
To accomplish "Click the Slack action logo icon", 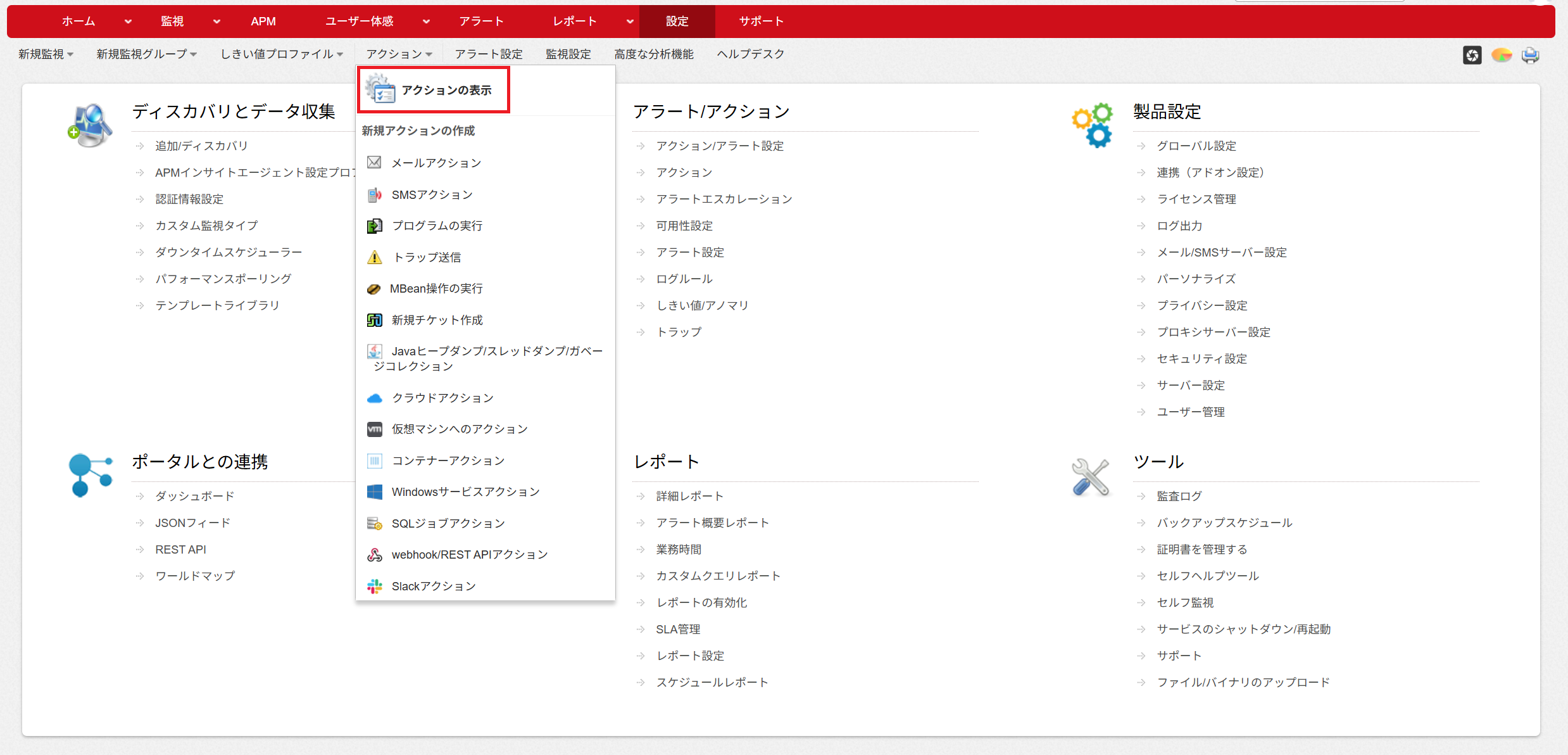I will pyautogui.click(x=374, y=586).
